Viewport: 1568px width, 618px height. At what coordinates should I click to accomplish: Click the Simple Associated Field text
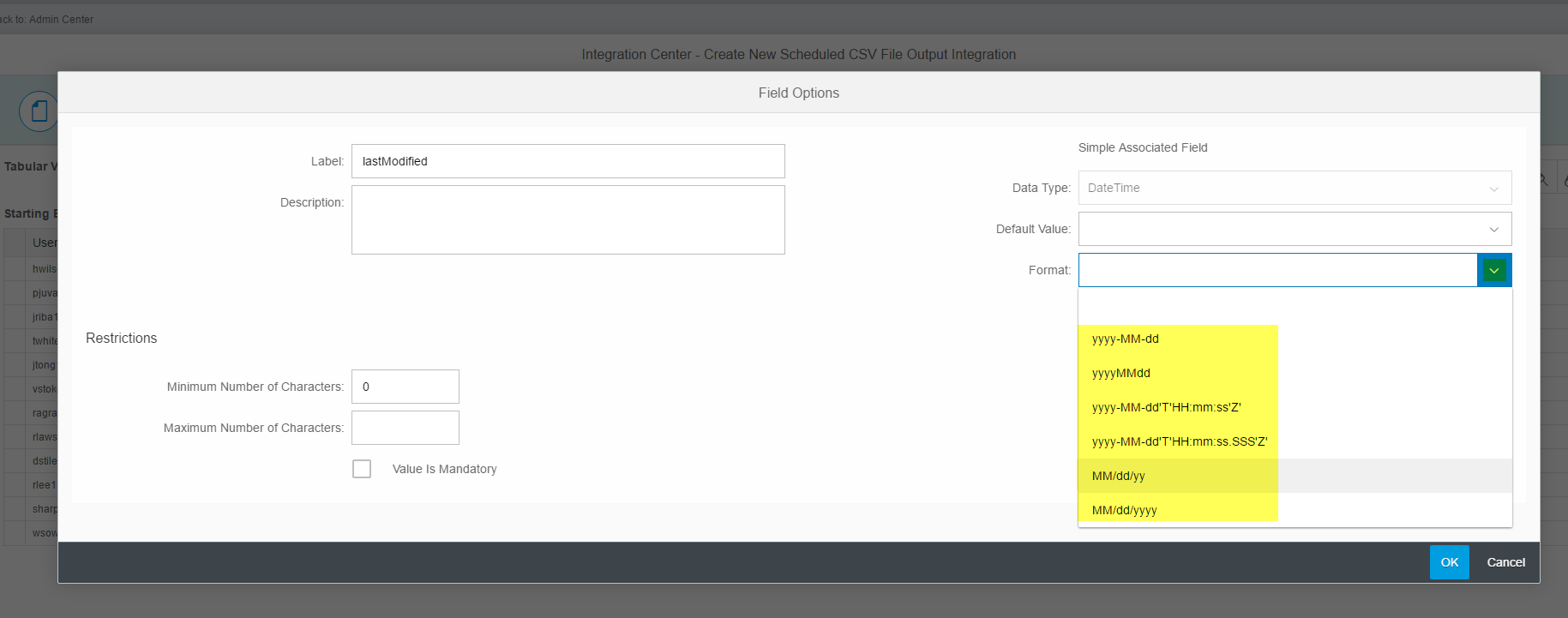(x=1143, y=147)
